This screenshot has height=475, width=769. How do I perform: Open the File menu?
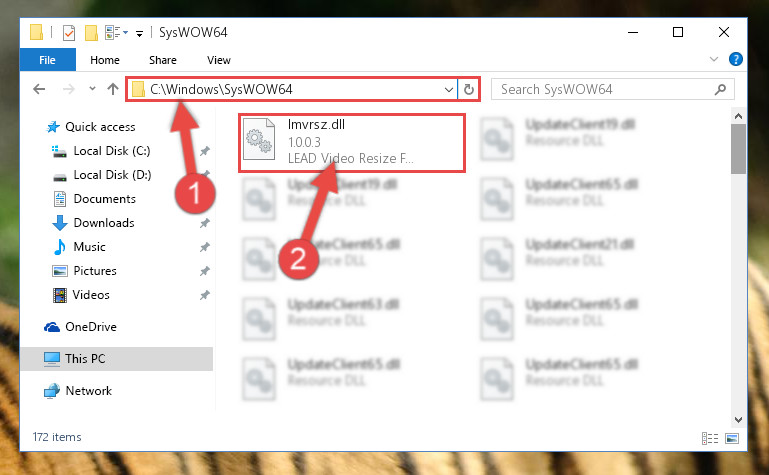[x=48, y=60]
